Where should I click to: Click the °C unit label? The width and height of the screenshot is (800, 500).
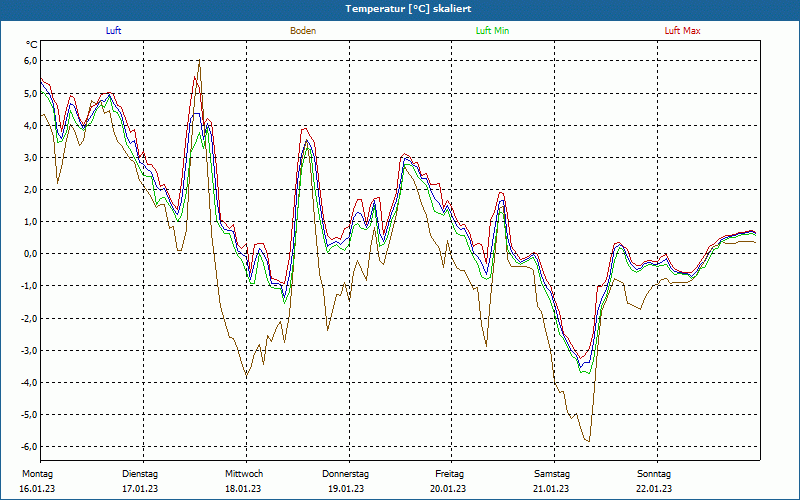point(32,44)
